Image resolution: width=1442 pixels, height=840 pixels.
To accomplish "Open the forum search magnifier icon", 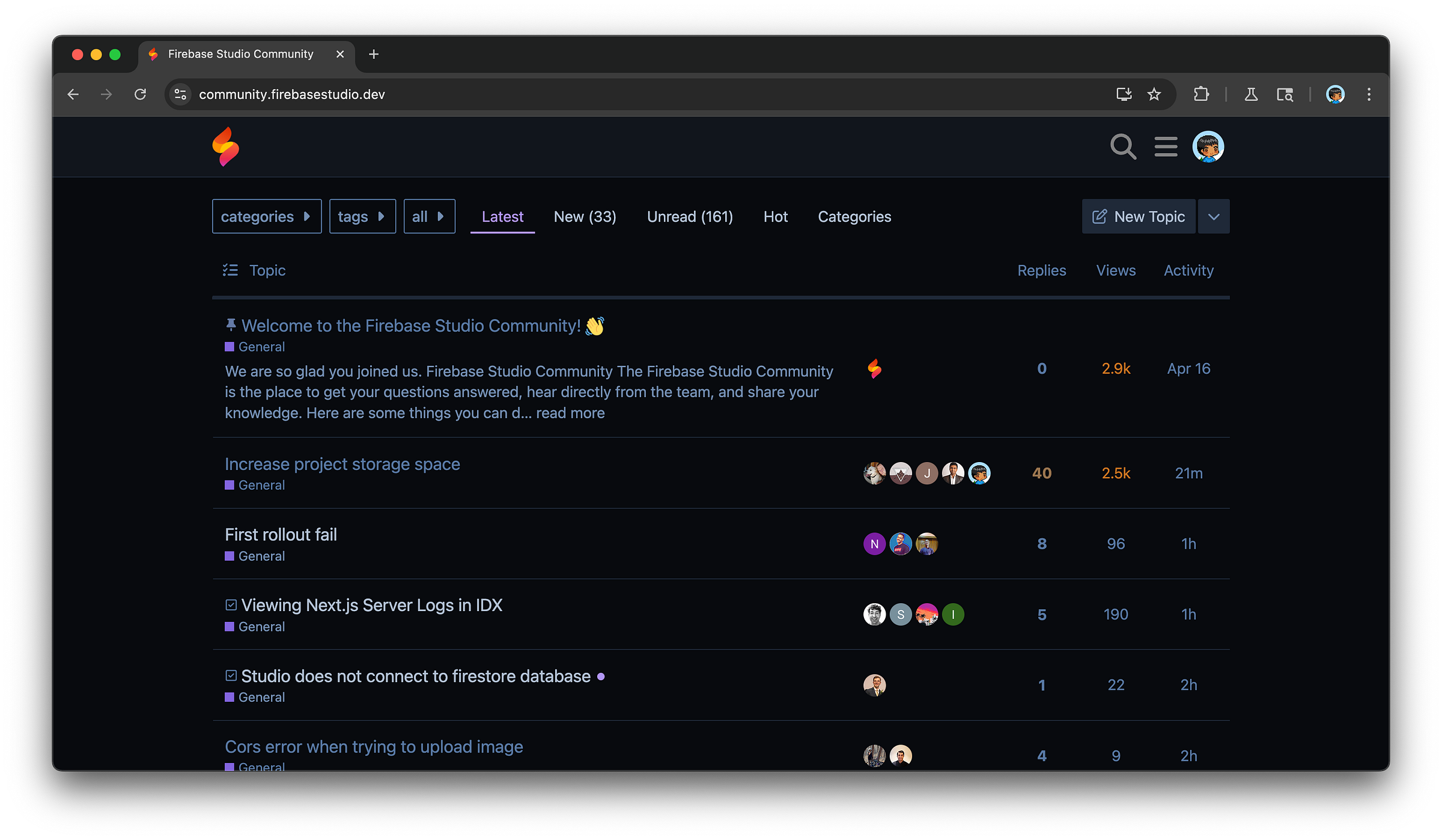I will click(x=1122, y=147).
